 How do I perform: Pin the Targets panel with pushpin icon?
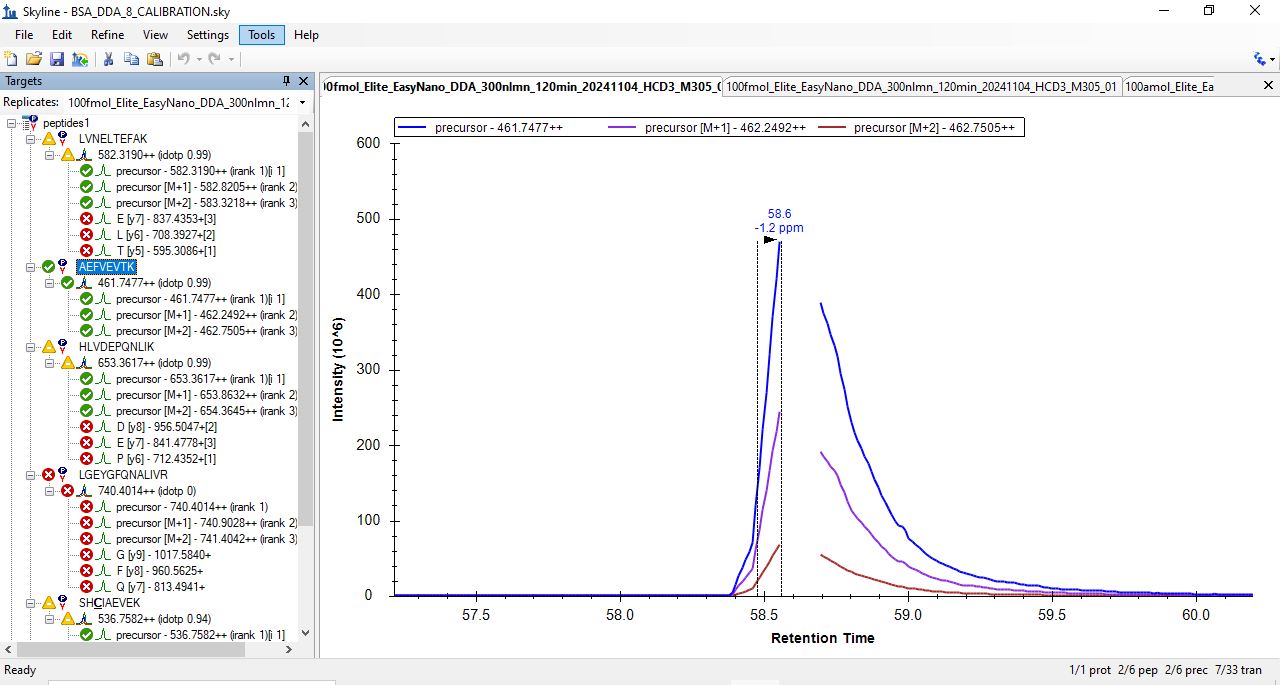point(287,81)
